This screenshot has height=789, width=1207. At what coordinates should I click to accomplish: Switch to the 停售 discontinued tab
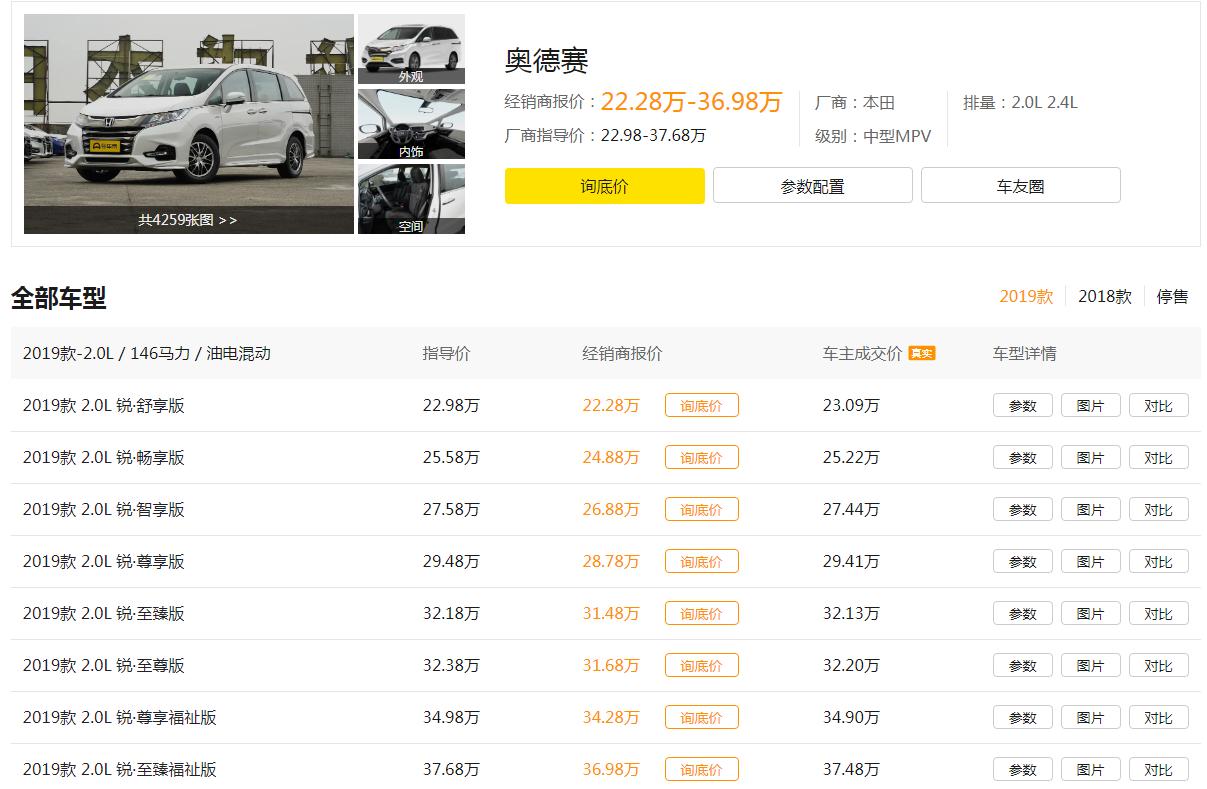[1172, 297]
